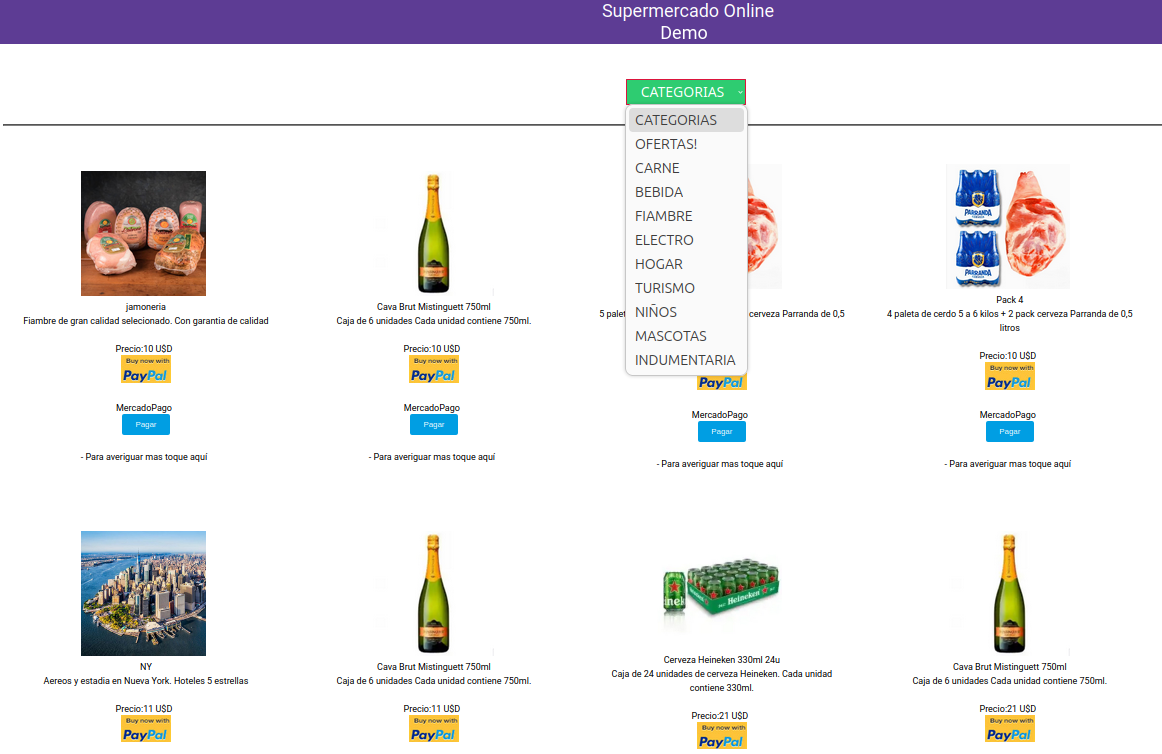
Task: Open the CATEGORIAS dropdown button
Action: [x=685, y=92]
